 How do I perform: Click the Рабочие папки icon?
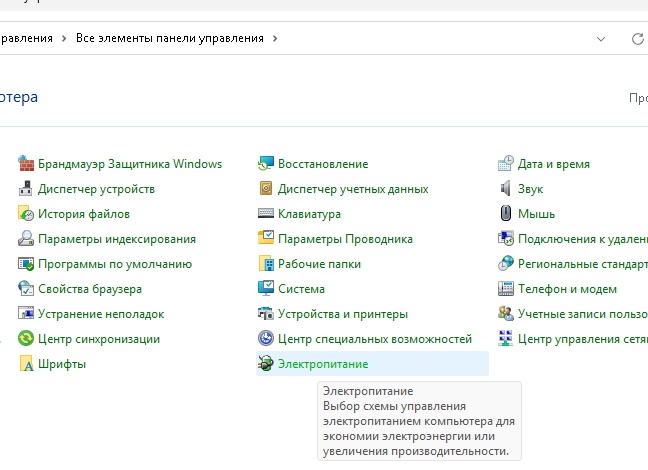[266, 263]
